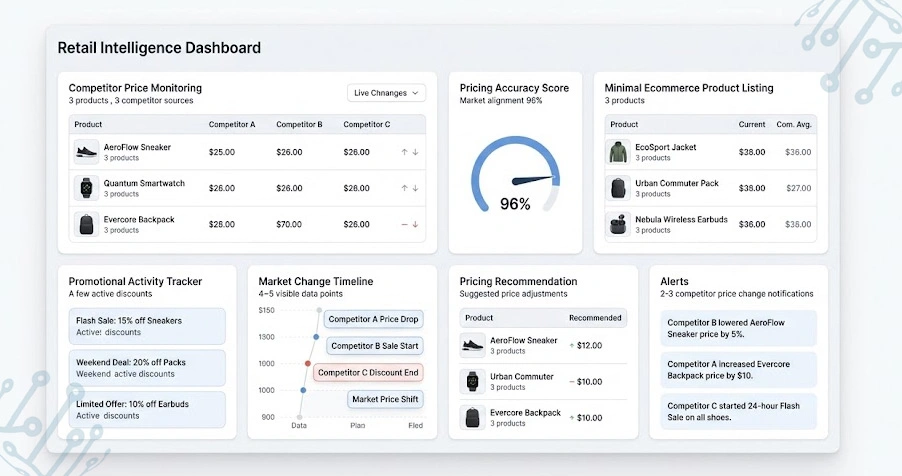The height and width of the screenshot is (476, 902).
Task: Open alert about Competitor B lowering AeroFlow price
Action: [x=739, y=328]
